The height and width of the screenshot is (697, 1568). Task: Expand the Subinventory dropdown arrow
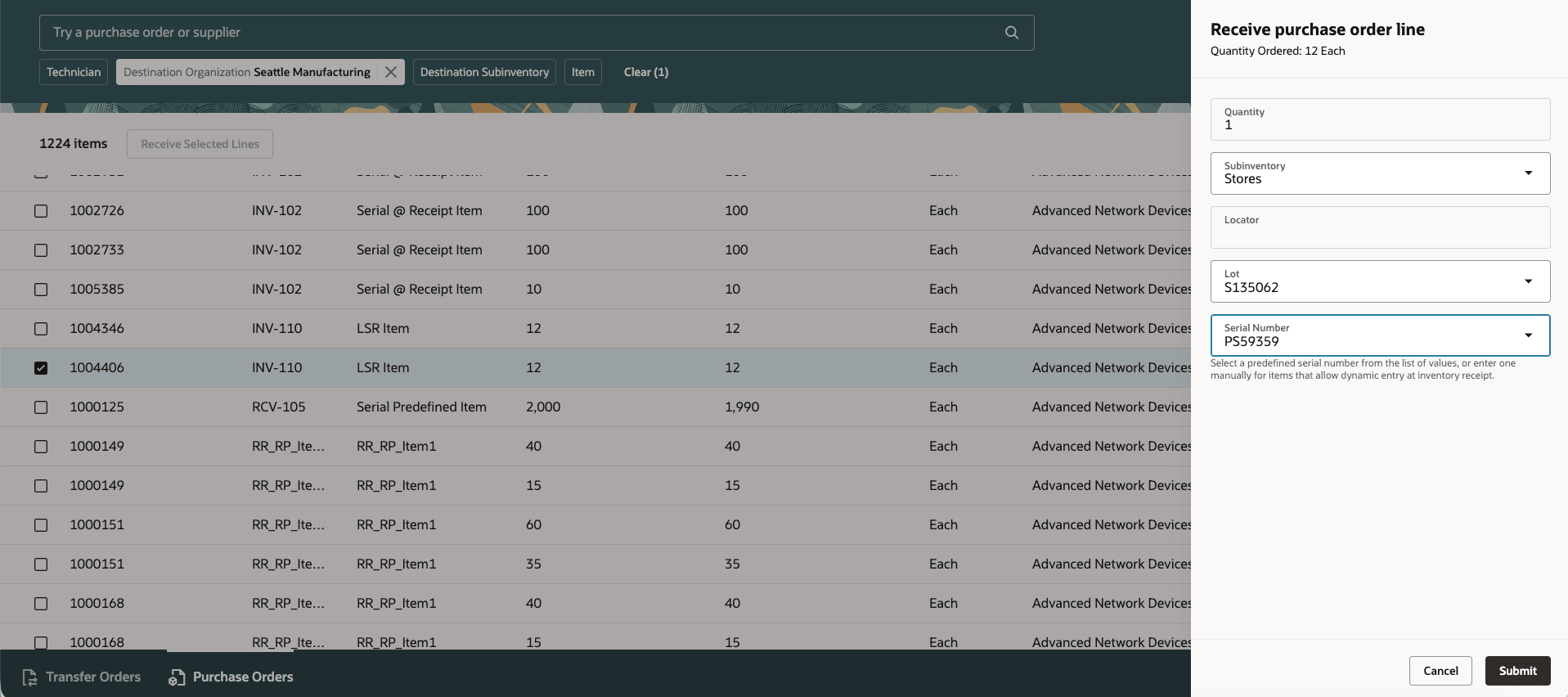coord(1528,173)
